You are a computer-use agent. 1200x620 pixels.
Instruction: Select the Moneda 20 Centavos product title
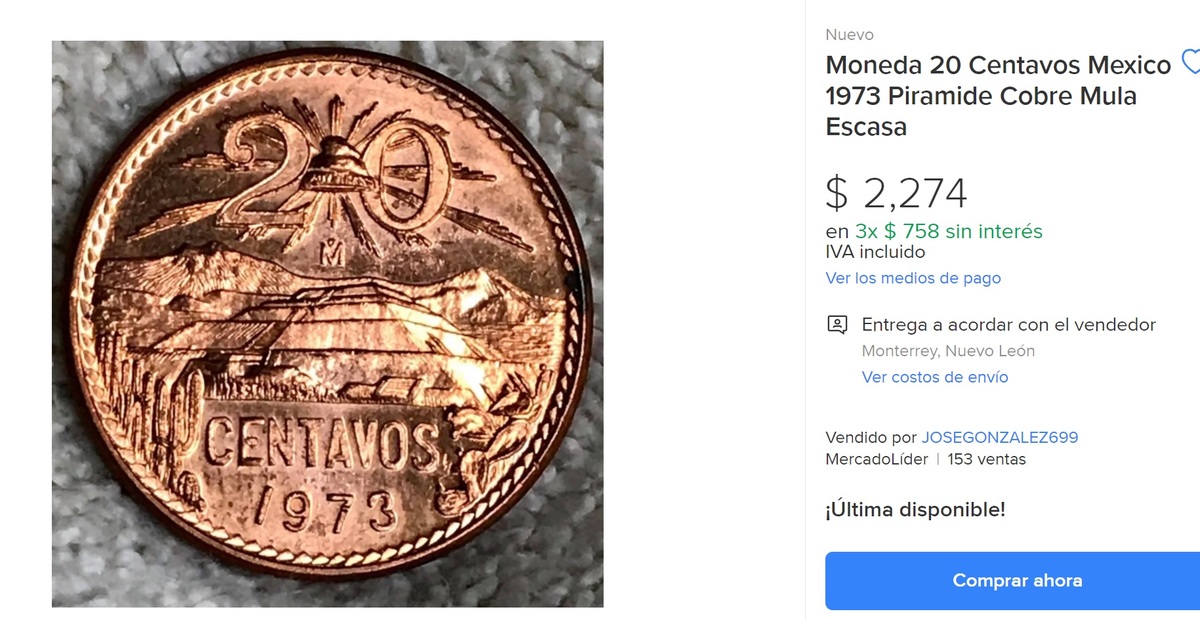(998, 96)
